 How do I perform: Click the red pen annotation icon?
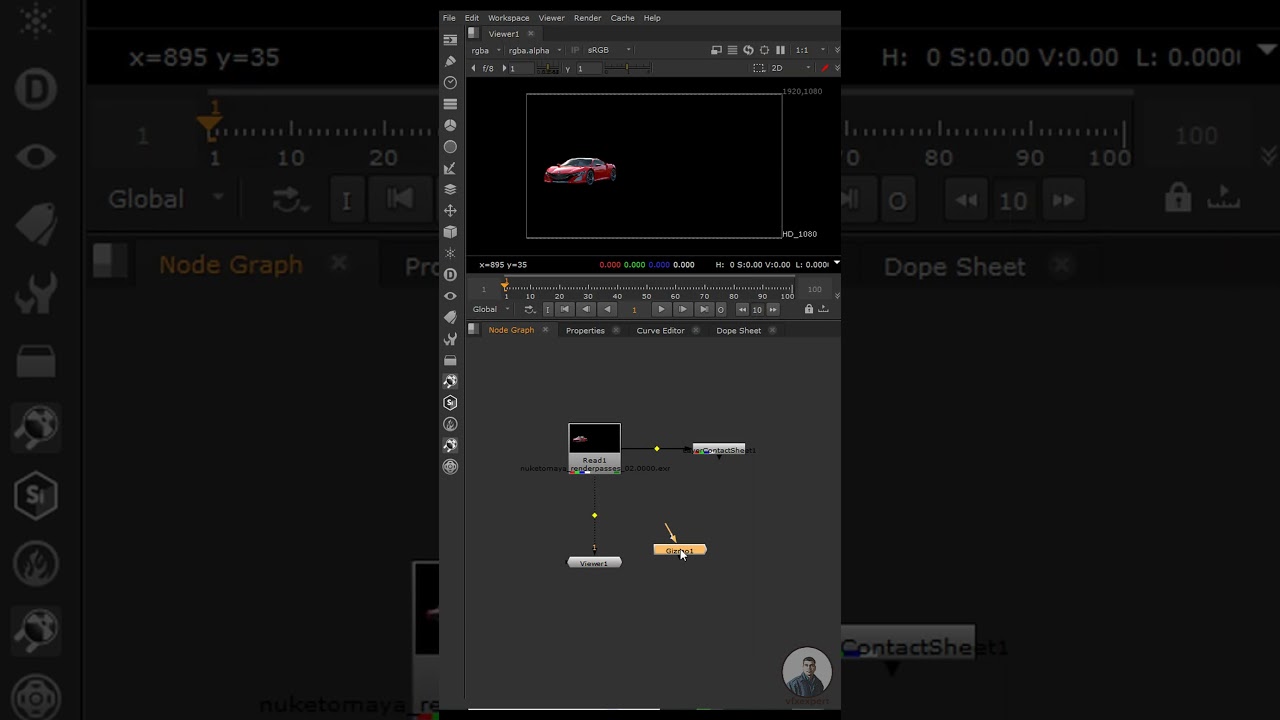coord(825,68)
